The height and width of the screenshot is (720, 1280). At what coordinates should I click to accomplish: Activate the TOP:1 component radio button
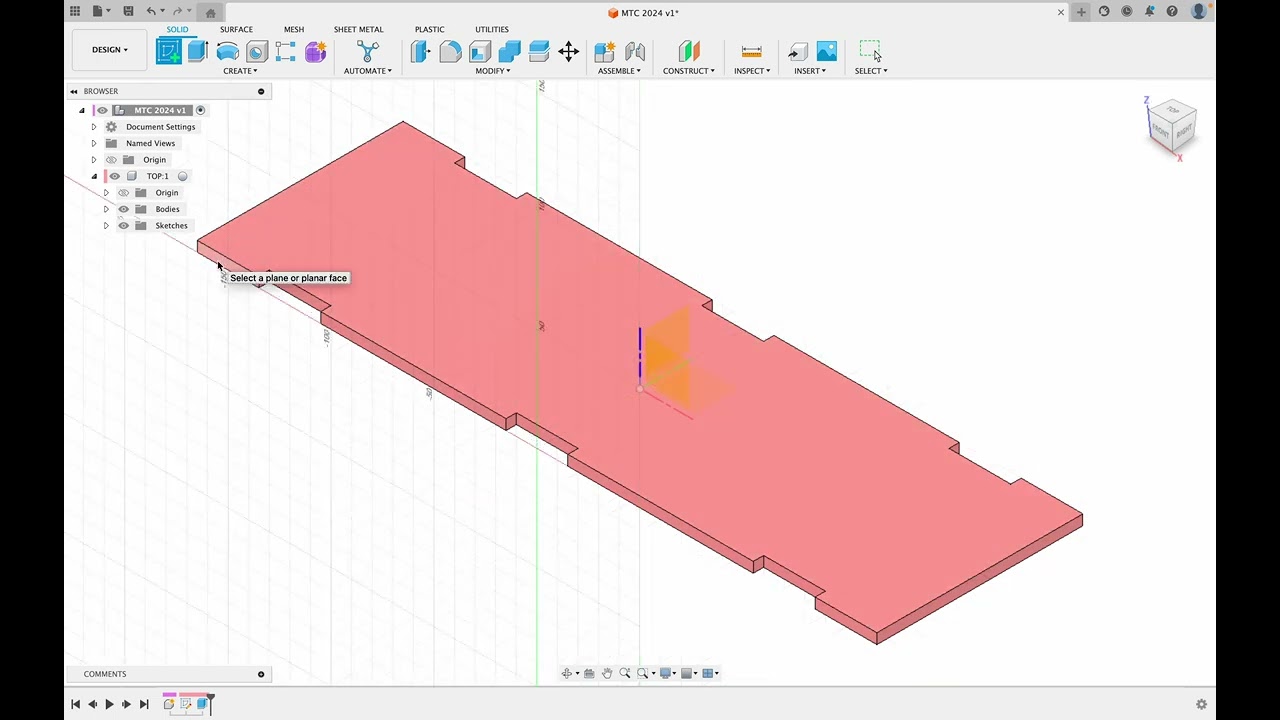coord(182,176)
